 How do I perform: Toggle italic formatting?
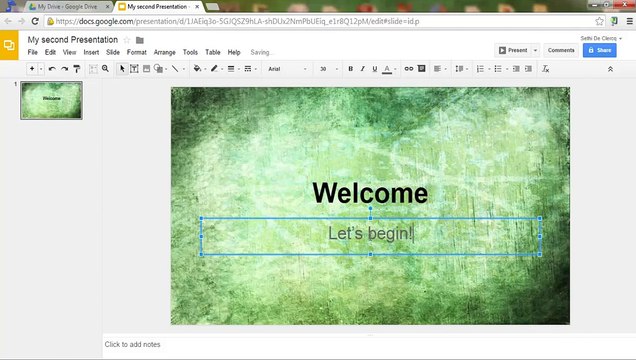[x=363, y=69]
